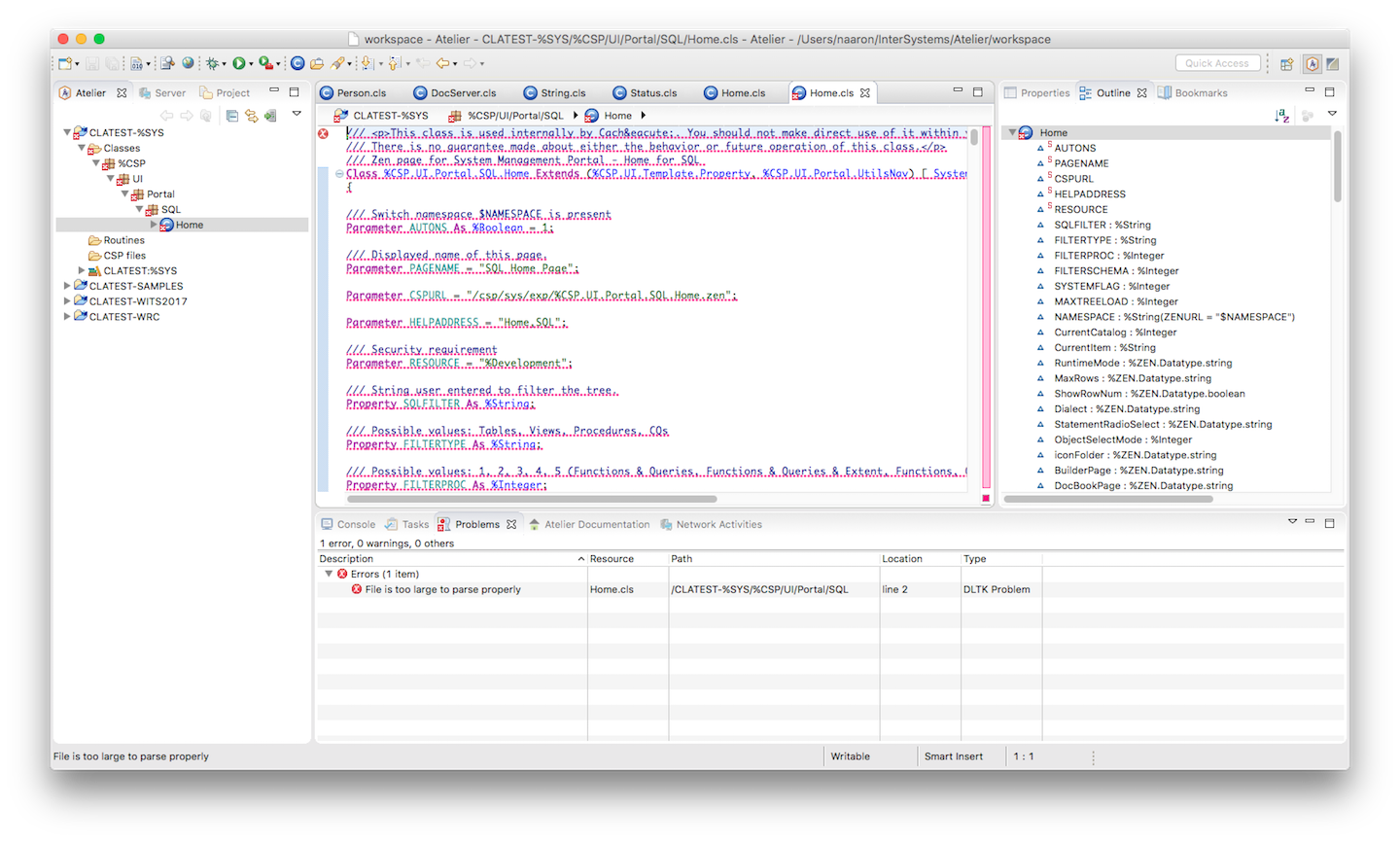The image size is (1400, 842).
Task: Collapse the class definition fold marker
Action: click(339, 174)
